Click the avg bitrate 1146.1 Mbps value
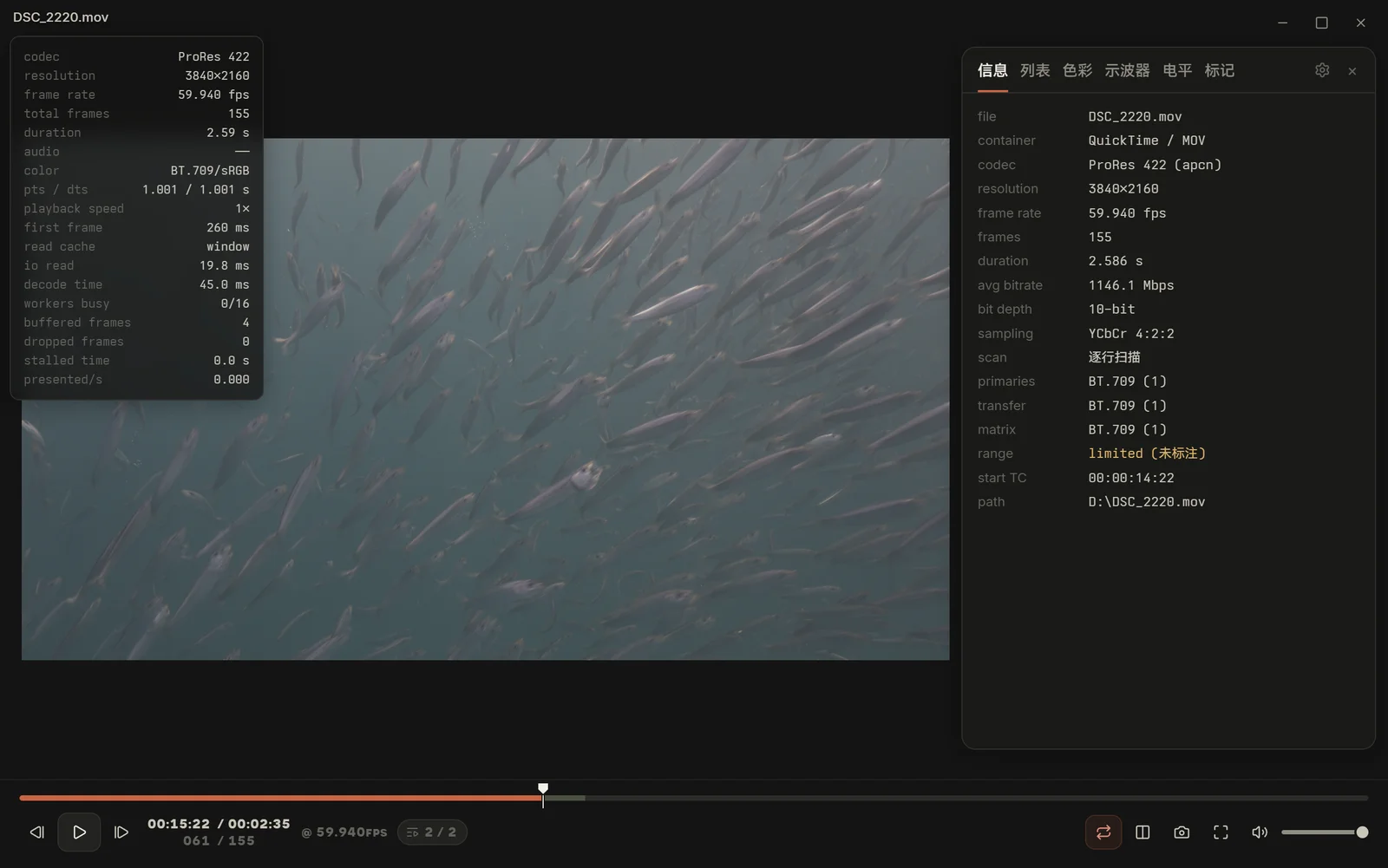Screen dimensions: 1388x868 click(x=1131, y=285)
